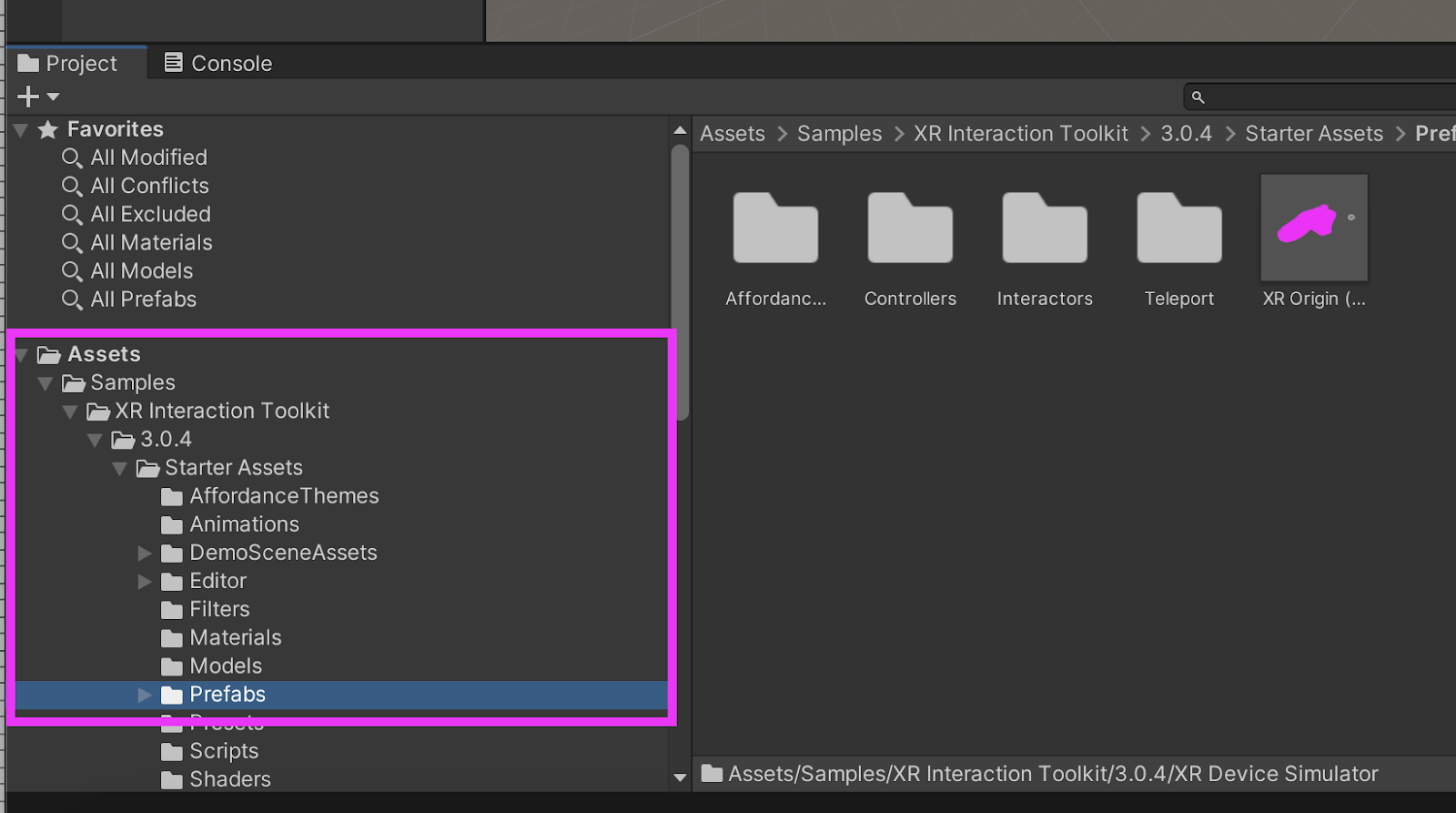This screenshot has width=1456, height=813.
Task: Click Samples in the breadcrumb path
Action: 839,134
